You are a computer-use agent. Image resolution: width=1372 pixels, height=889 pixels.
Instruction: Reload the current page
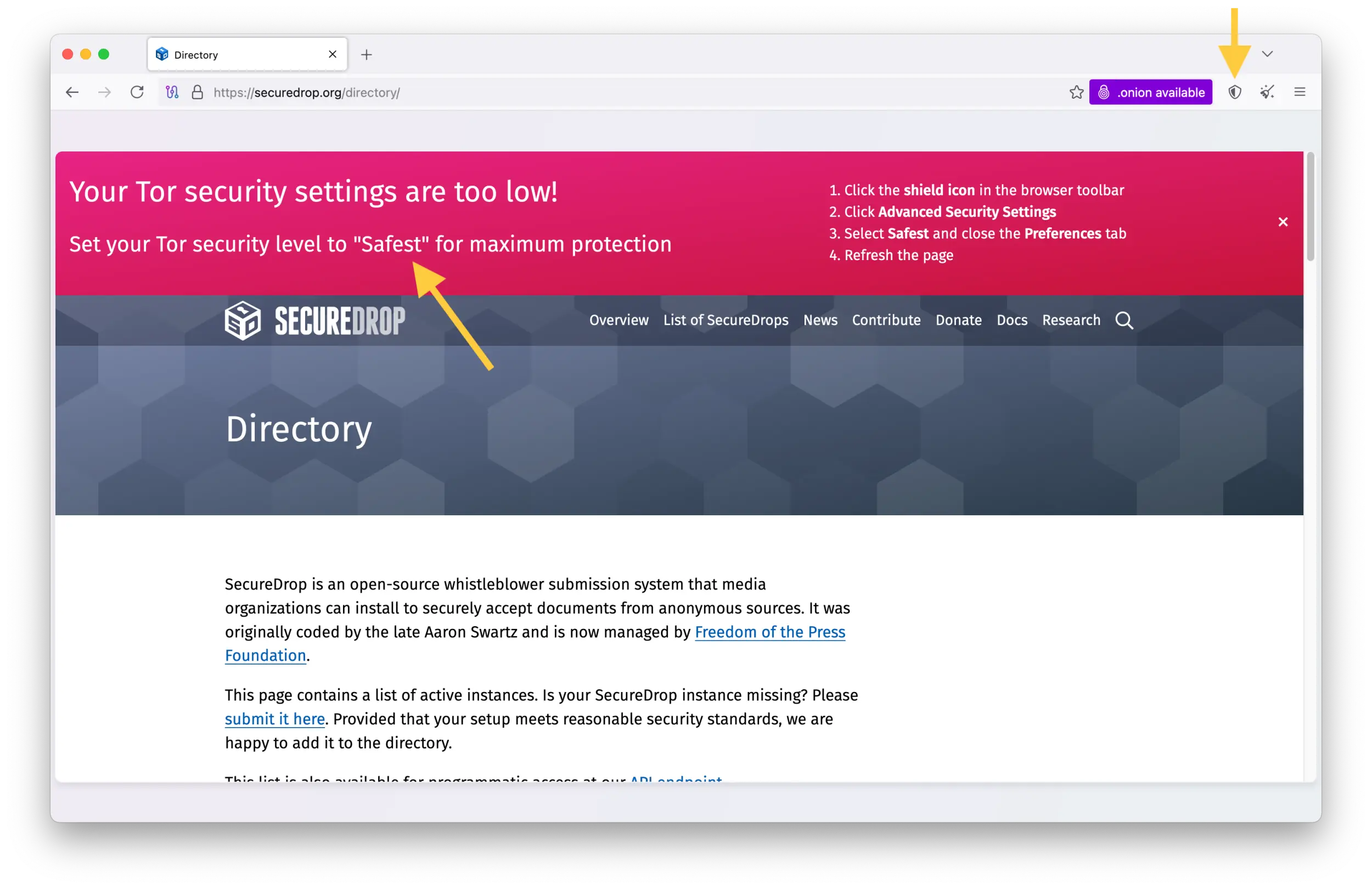(x=137, y=92)
